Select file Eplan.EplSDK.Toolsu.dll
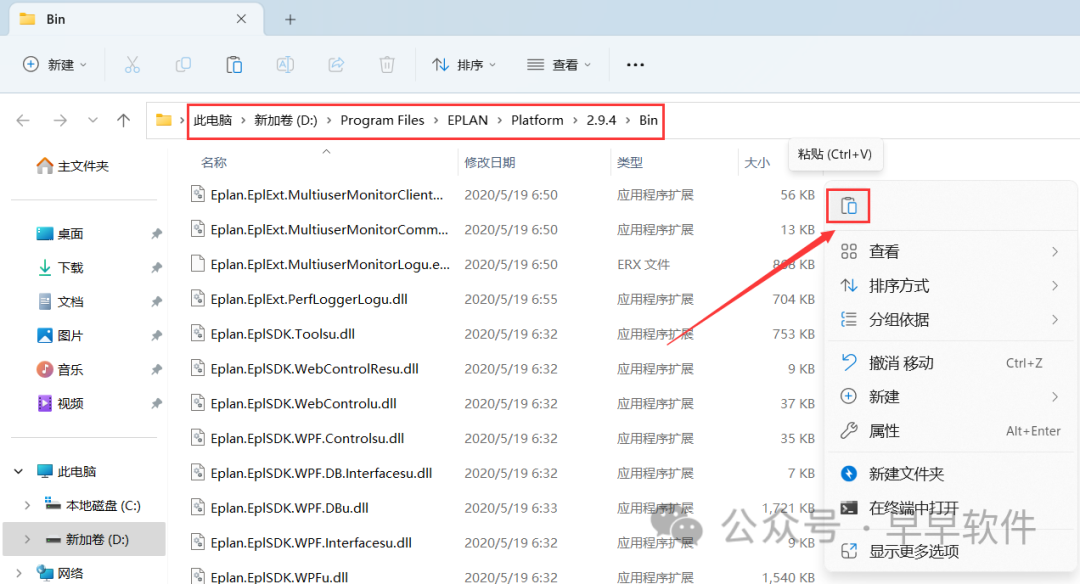The image size is (1080, 584). (x=282, y=334)
